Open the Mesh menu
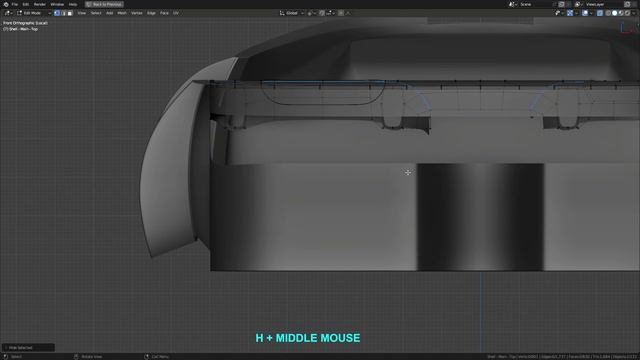The image size is (640, 360). 122,13
